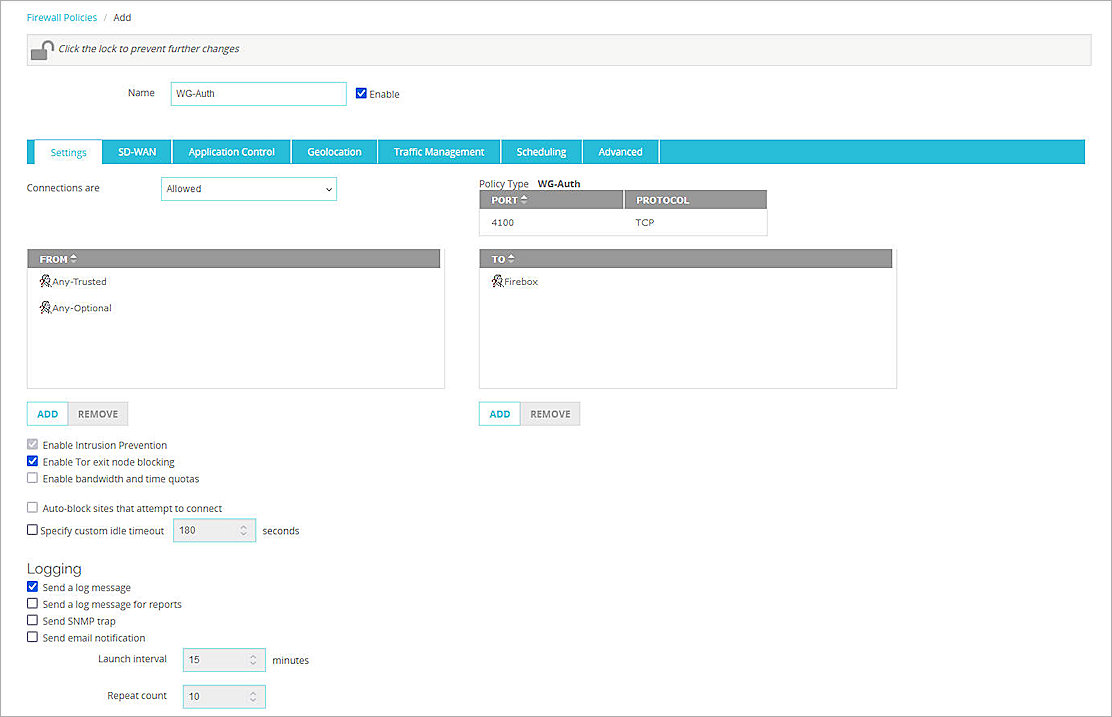Click ADD under the FROM list

point(47,413)
